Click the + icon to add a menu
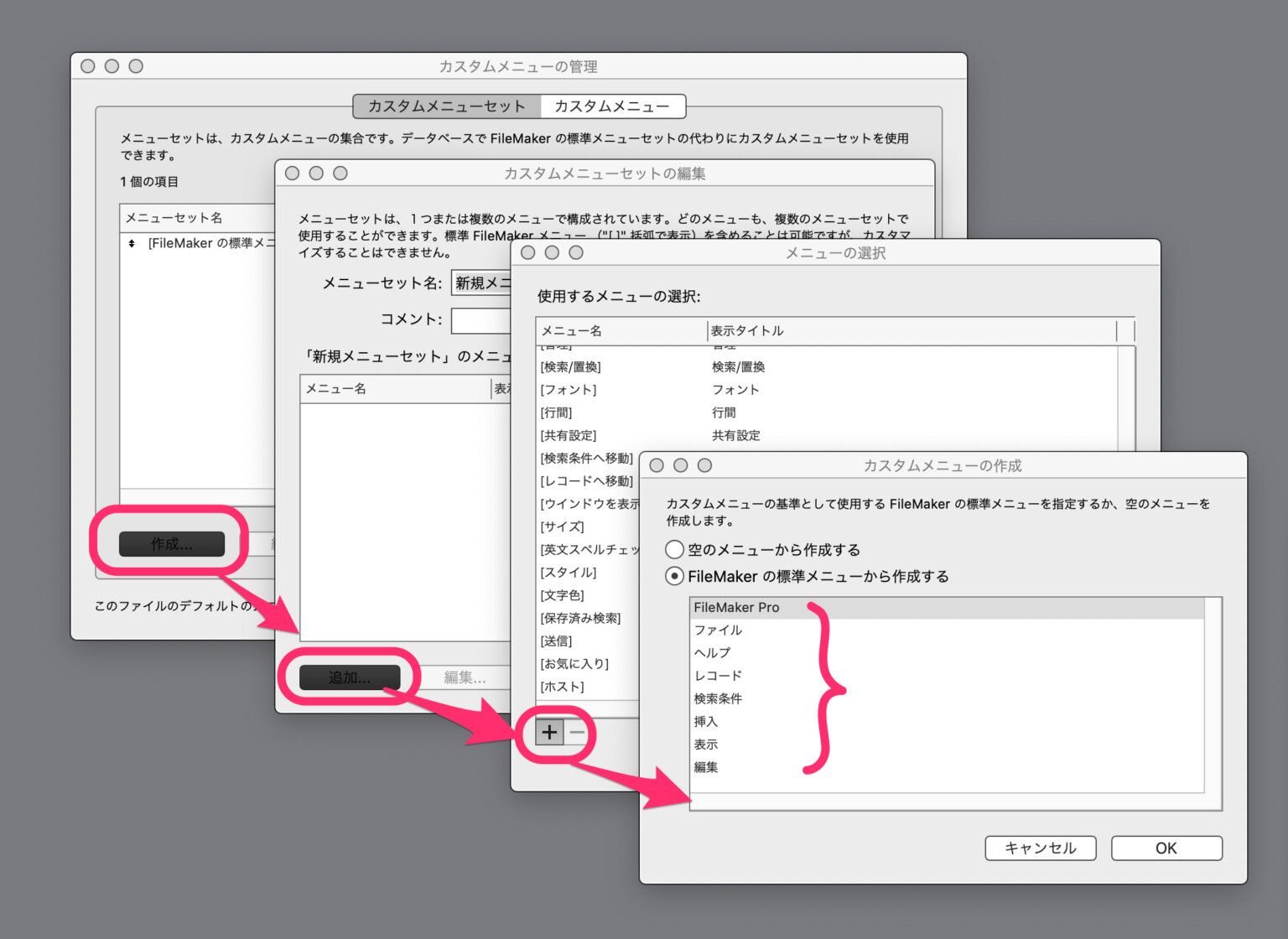The width and height of the screenshot is (1288, 939). [x=549, y=732]
